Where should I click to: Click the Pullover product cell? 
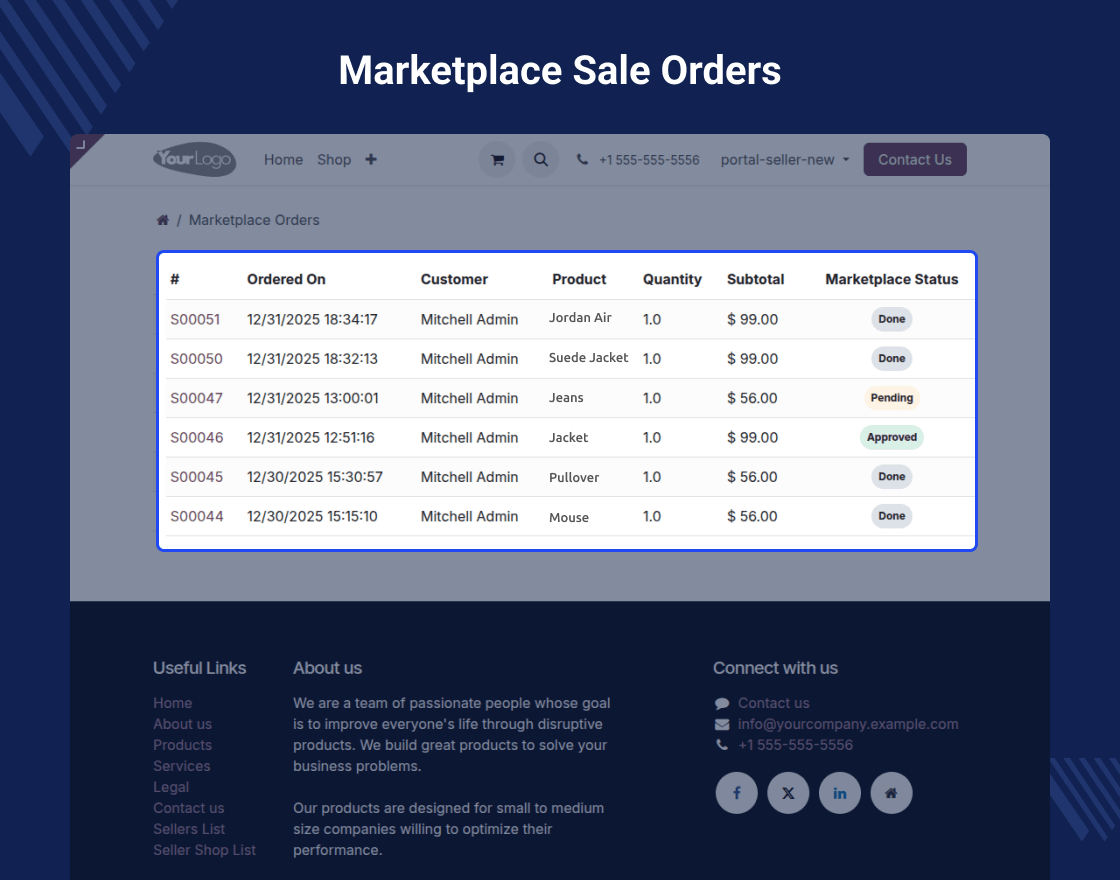click(574, 477)
